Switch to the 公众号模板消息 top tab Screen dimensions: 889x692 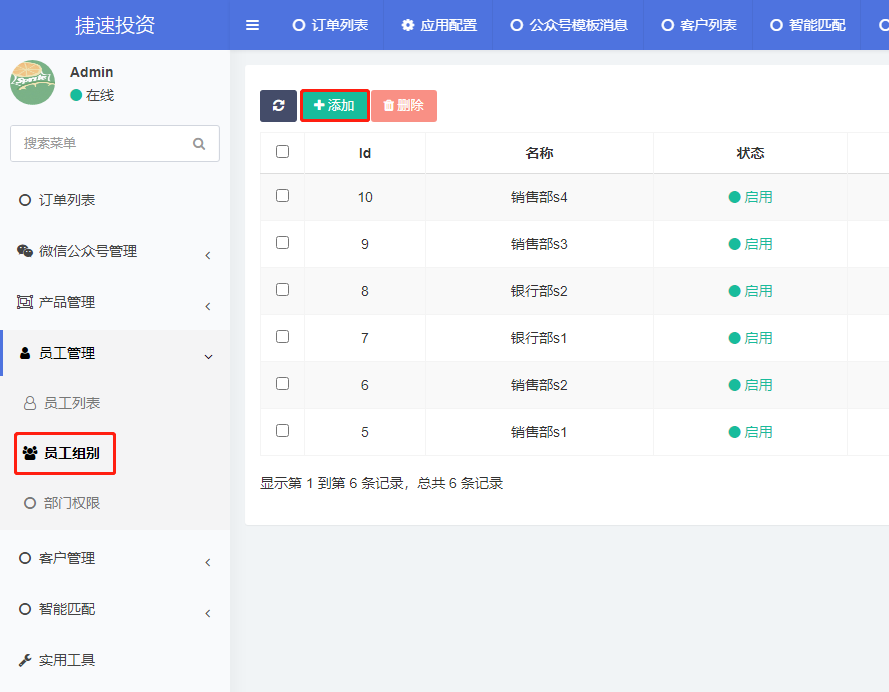tap(569, 25)
